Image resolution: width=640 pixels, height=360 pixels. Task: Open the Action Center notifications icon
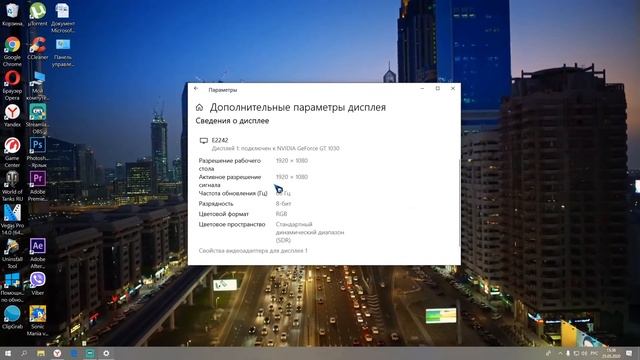click(629, 353)
